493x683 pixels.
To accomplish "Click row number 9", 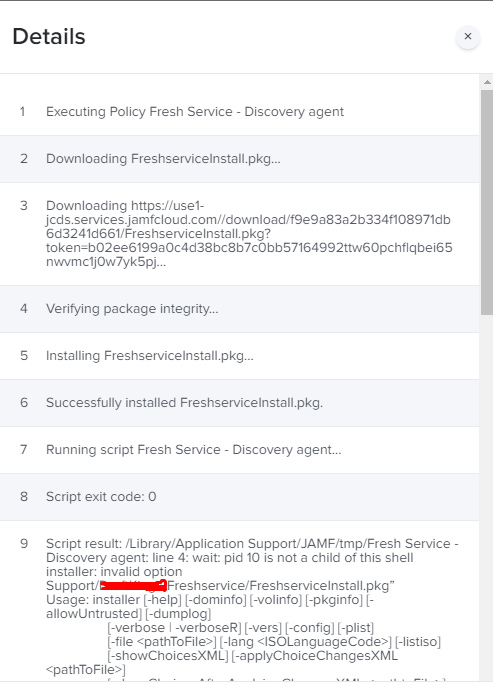I will (24, 544).
